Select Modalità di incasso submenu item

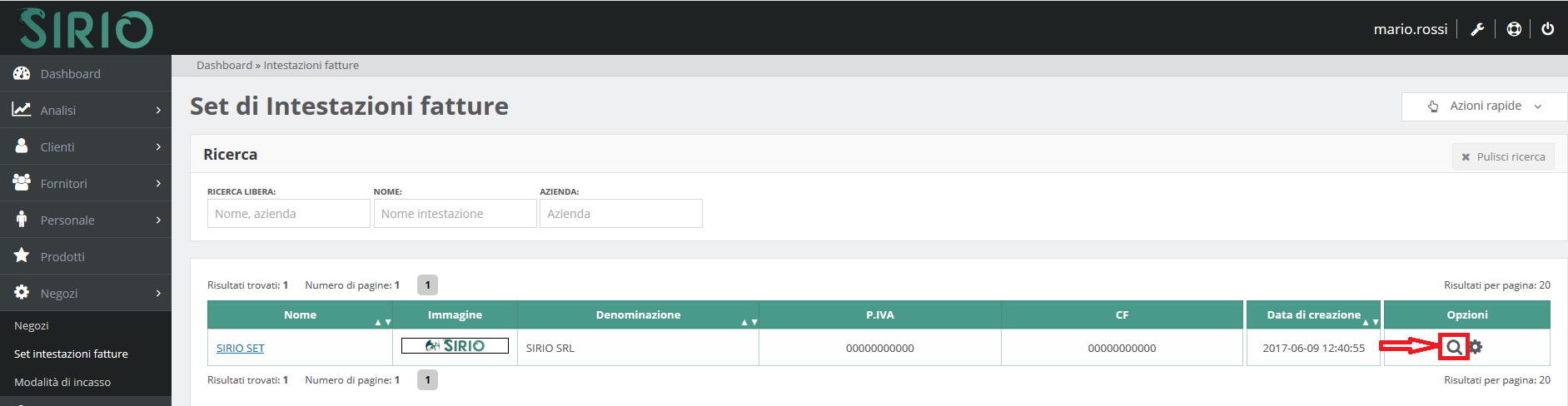pyautogui.click(x=62, y=383)
